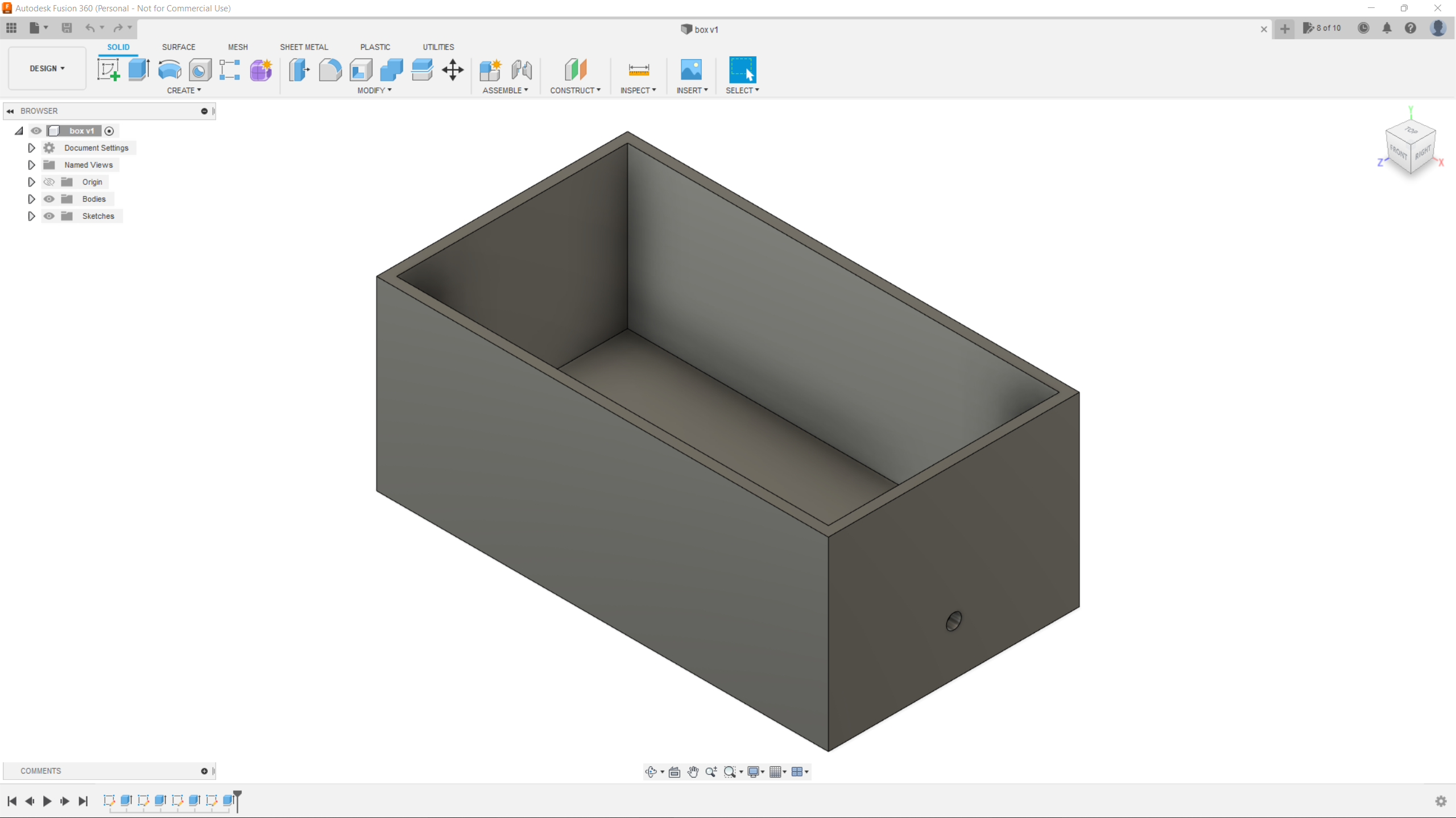Toggle visibility of the Bodies folder
The width and height of the screenshot is (1456, 818).
(x=49, y=199)
